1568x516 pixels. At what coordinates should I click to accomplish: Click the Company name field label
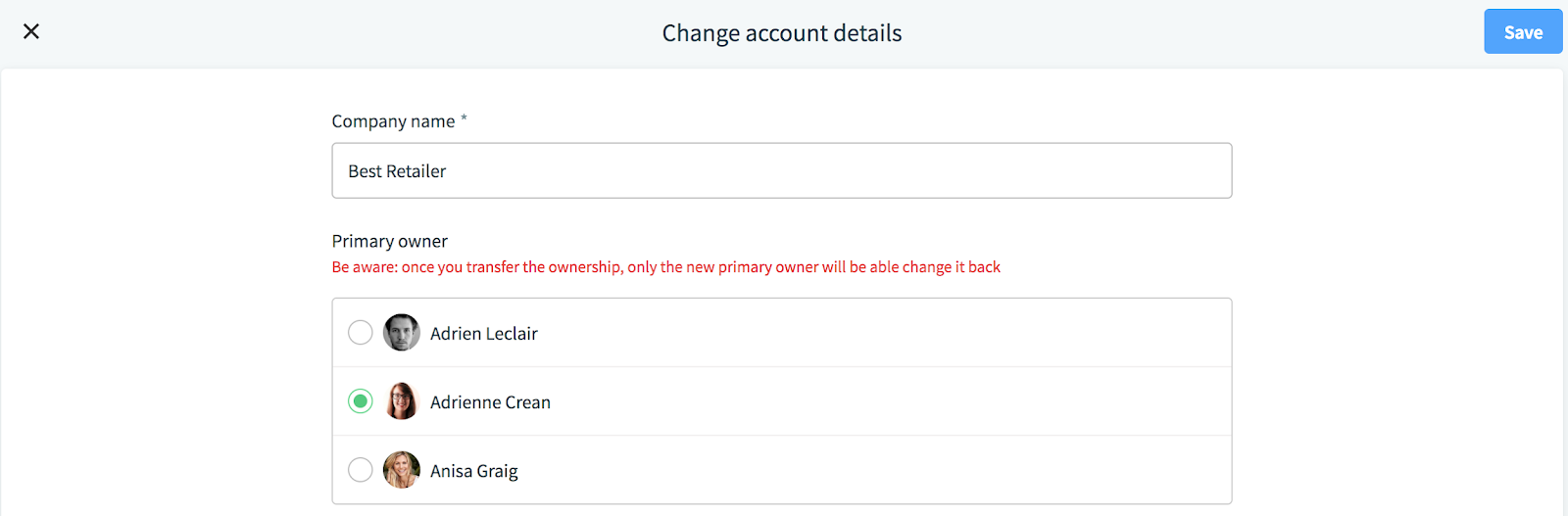393,121
